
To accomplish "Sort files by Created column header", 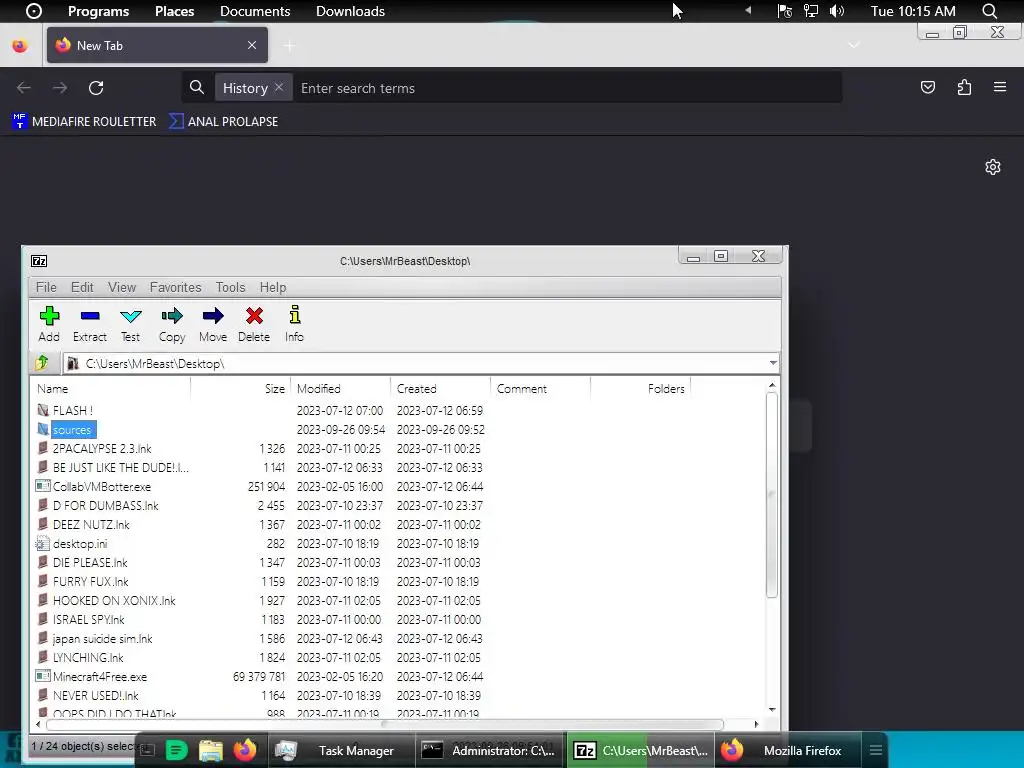I will [440, 389].
